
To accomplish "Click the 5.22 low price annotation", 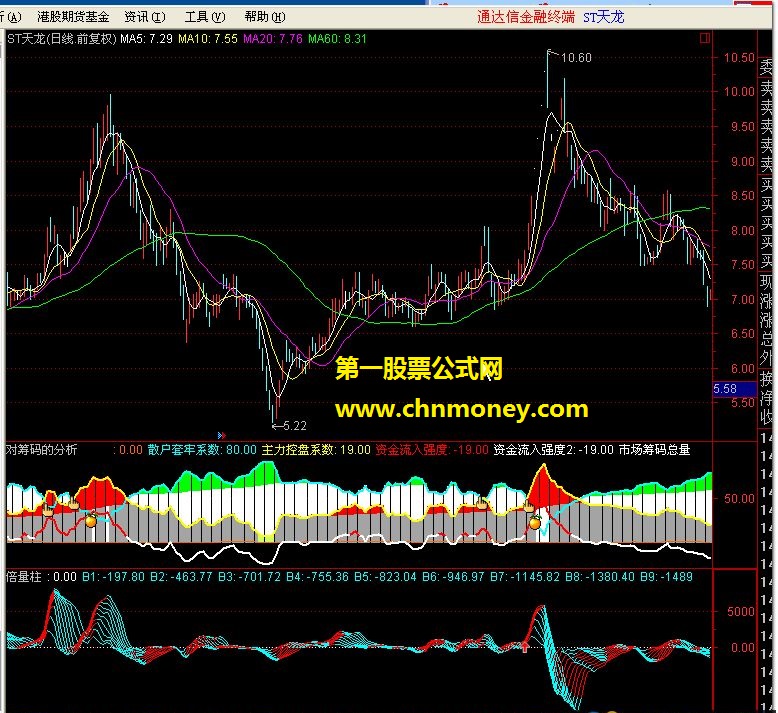I will tap(295, 426).
